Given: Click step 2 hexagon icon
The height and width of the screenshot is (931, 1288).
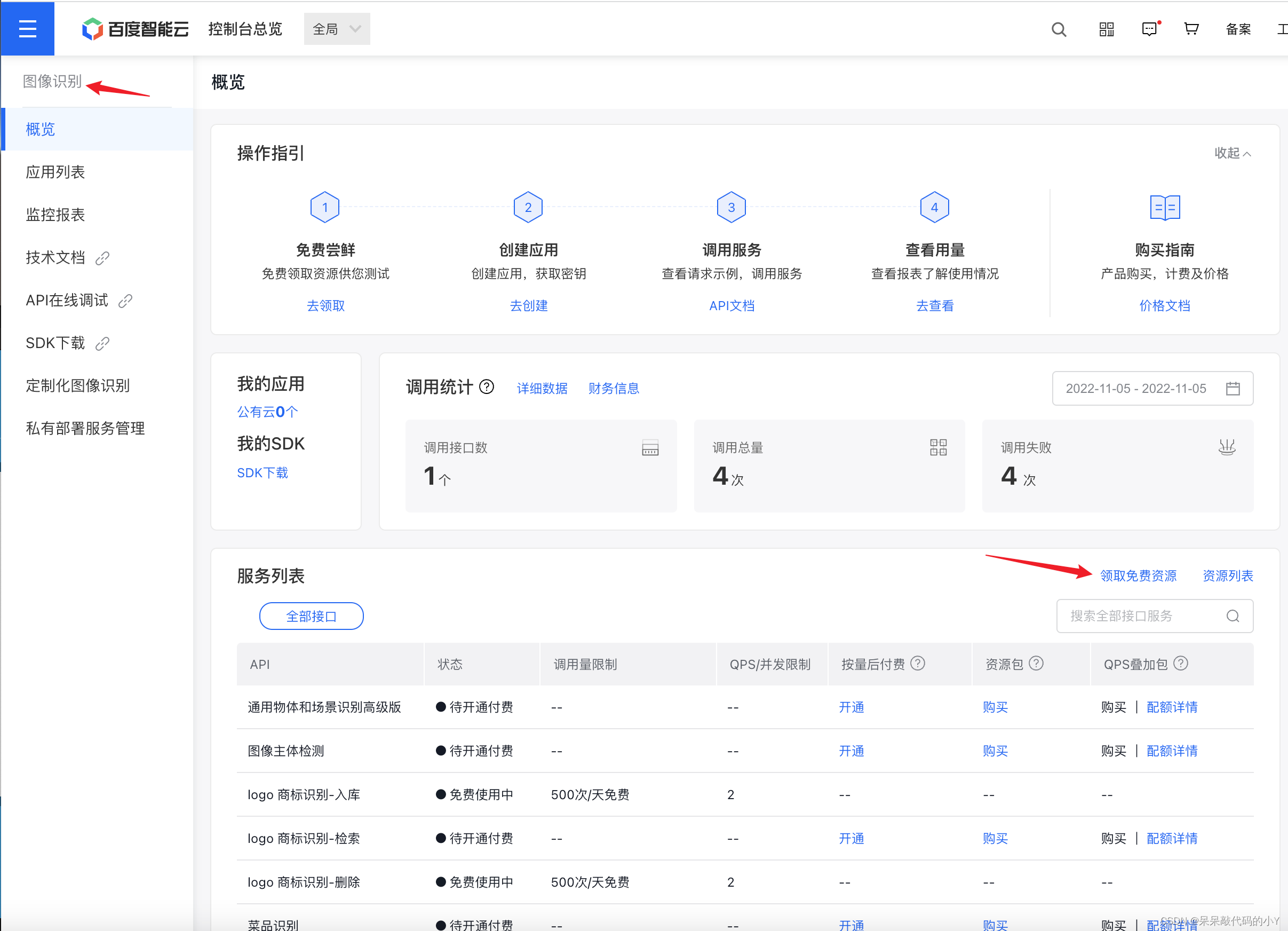Looking at the screenshot, I should click(528, 207).
